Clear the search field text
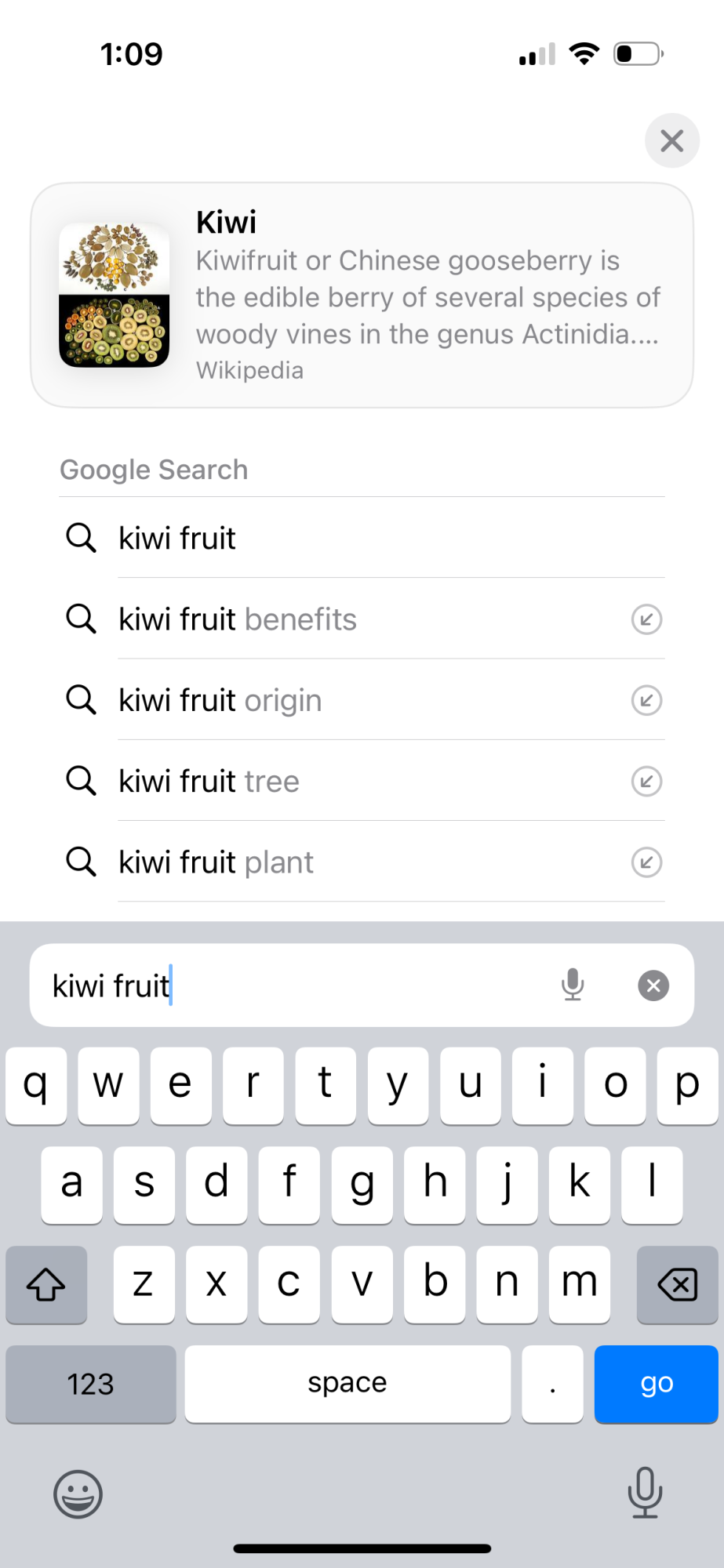This screenshot has height=1568, width=724. pyautogui.click(x=653, y=985)
